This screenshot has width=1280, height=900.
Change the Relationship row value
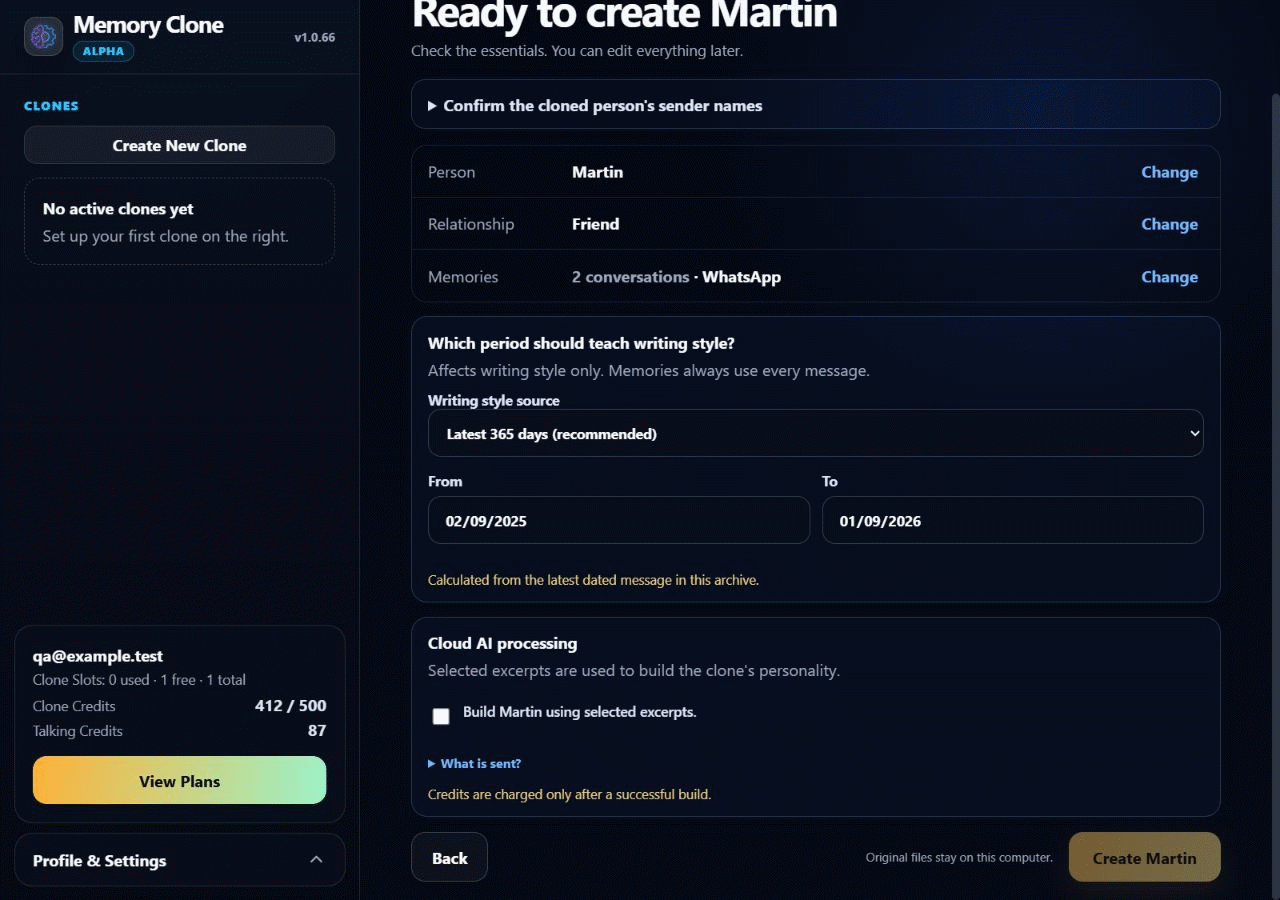click(1169, 224)
